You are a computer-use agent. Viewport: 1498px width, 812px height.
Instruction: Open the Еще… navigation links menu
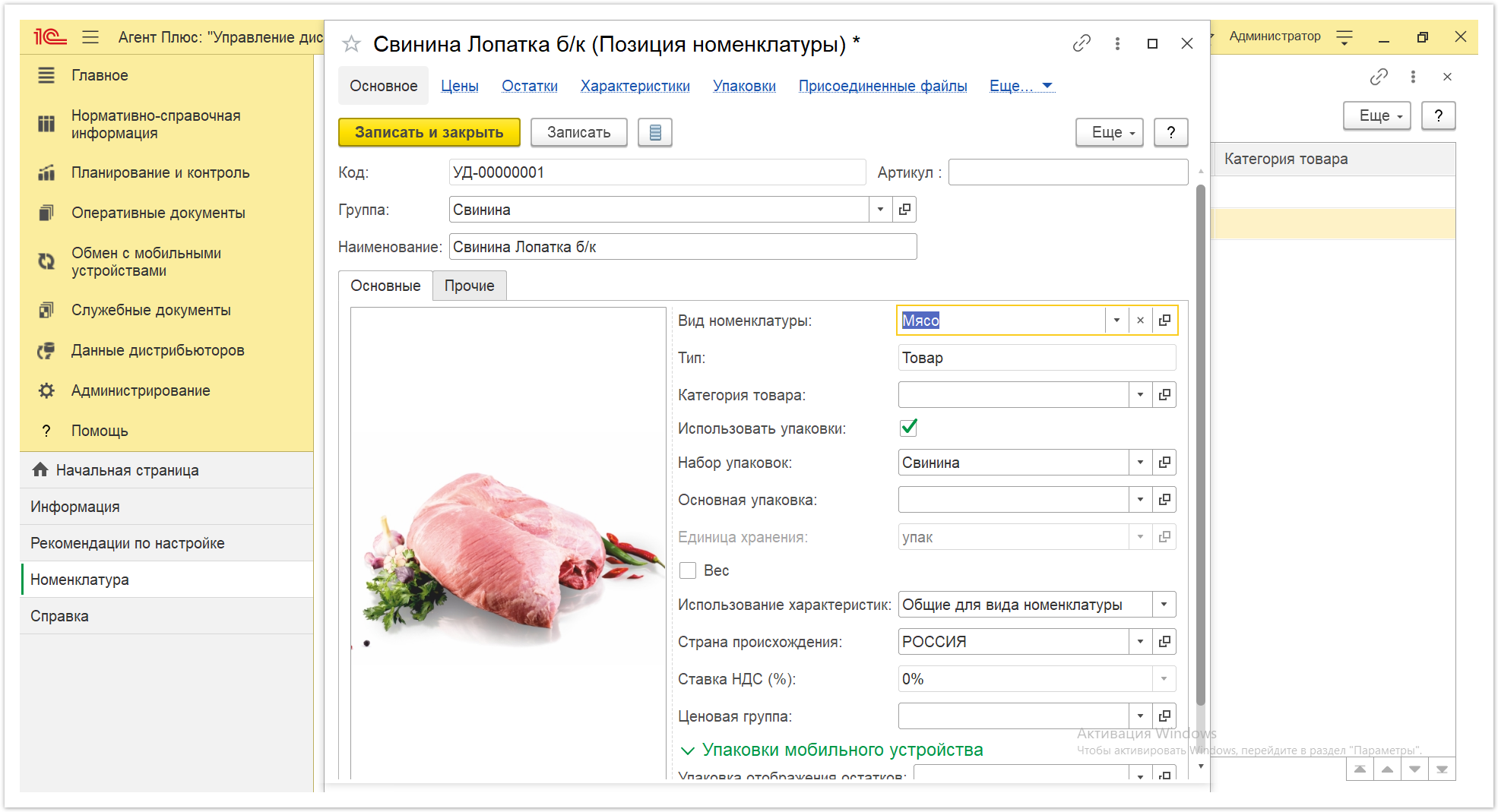coord(1021,86)
